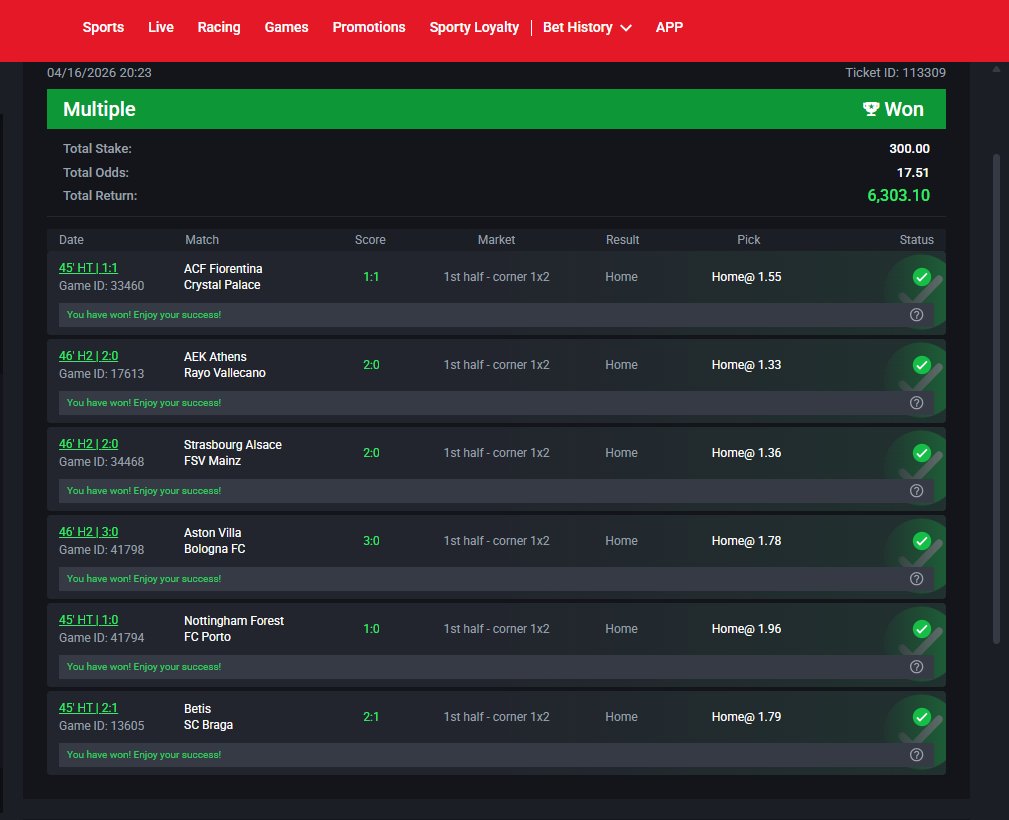This screenshot has width=1009, height=820.
Task: Click help icon in Nottingham Forest row
Action: [x=916, y=667]
